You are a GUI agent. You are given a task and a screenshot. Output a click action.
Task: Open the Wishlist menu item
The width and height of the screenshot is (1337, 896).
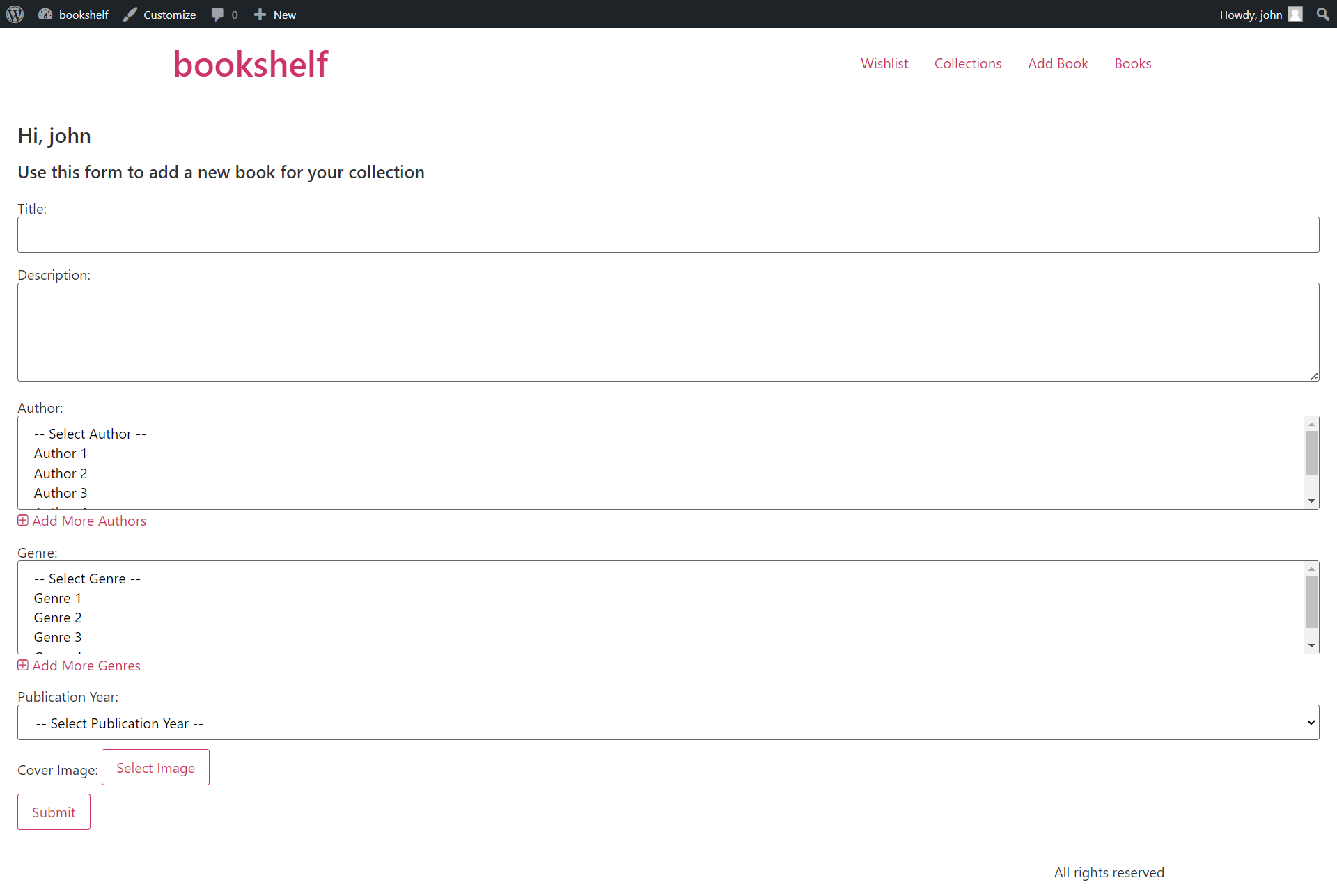(884, 63)
